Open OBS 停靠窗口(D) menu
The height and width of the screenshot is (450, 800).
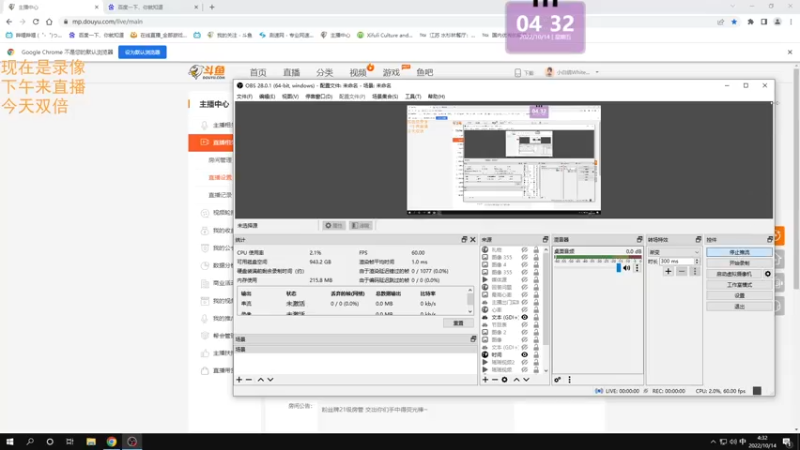coord(319,96)
